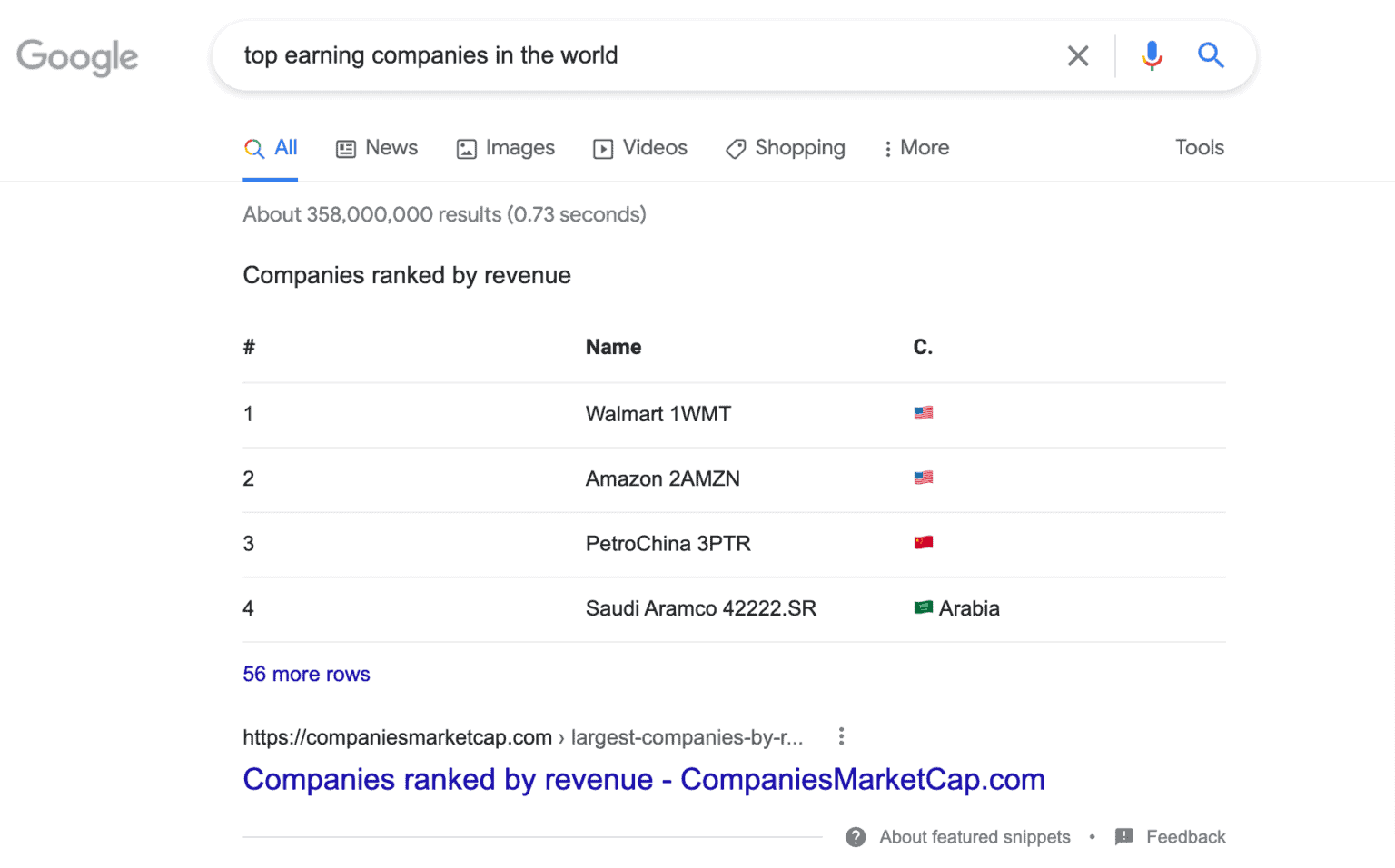Switch to the All results tab
Viewport: 1395px width, 868px height.
[270, 147]
